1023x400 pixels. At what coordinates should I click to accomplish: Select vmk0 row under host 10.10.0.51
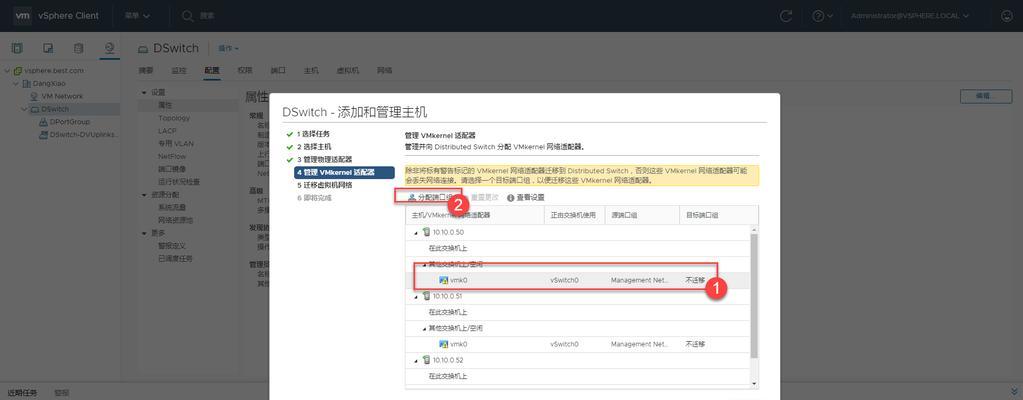pos(578,344)
